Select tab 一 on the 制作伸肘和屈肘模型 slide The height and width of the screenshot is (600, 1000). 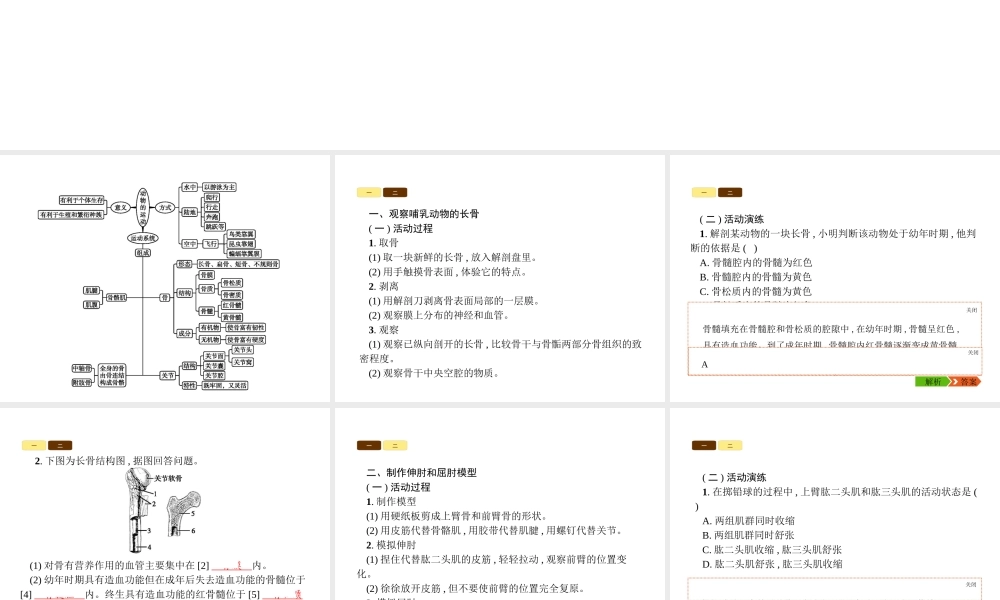(369, 446)
